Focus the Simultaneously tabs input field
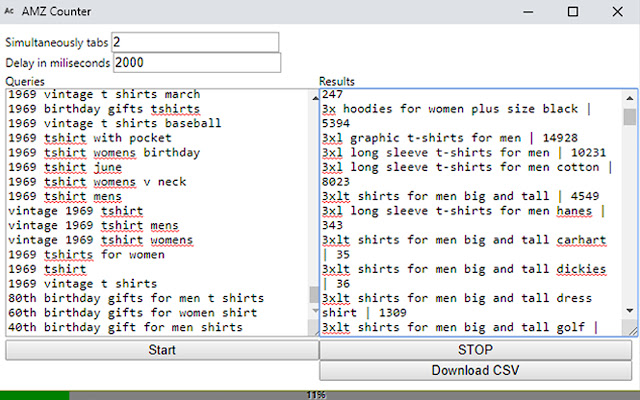 coord(195,42)
